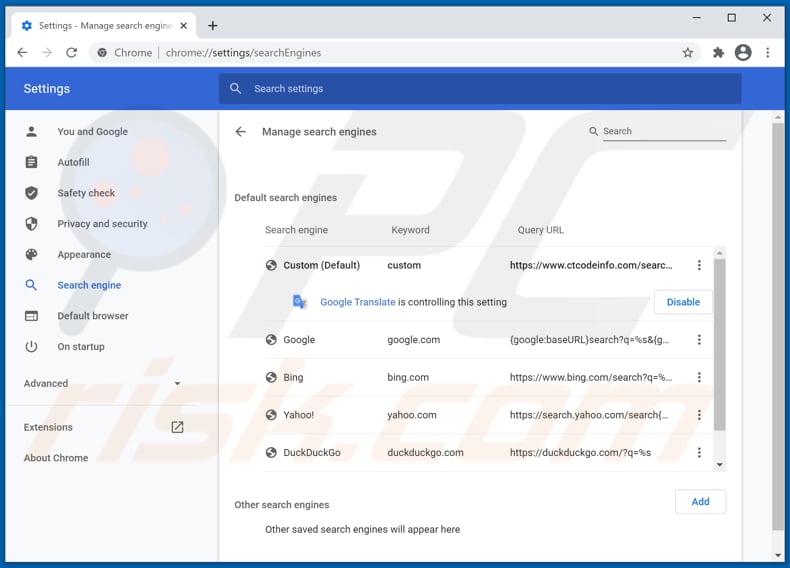This screenshot has height=568, width=790.
Task: Click the search icon in Manage search engines
Action: click(x=594, y=132)
